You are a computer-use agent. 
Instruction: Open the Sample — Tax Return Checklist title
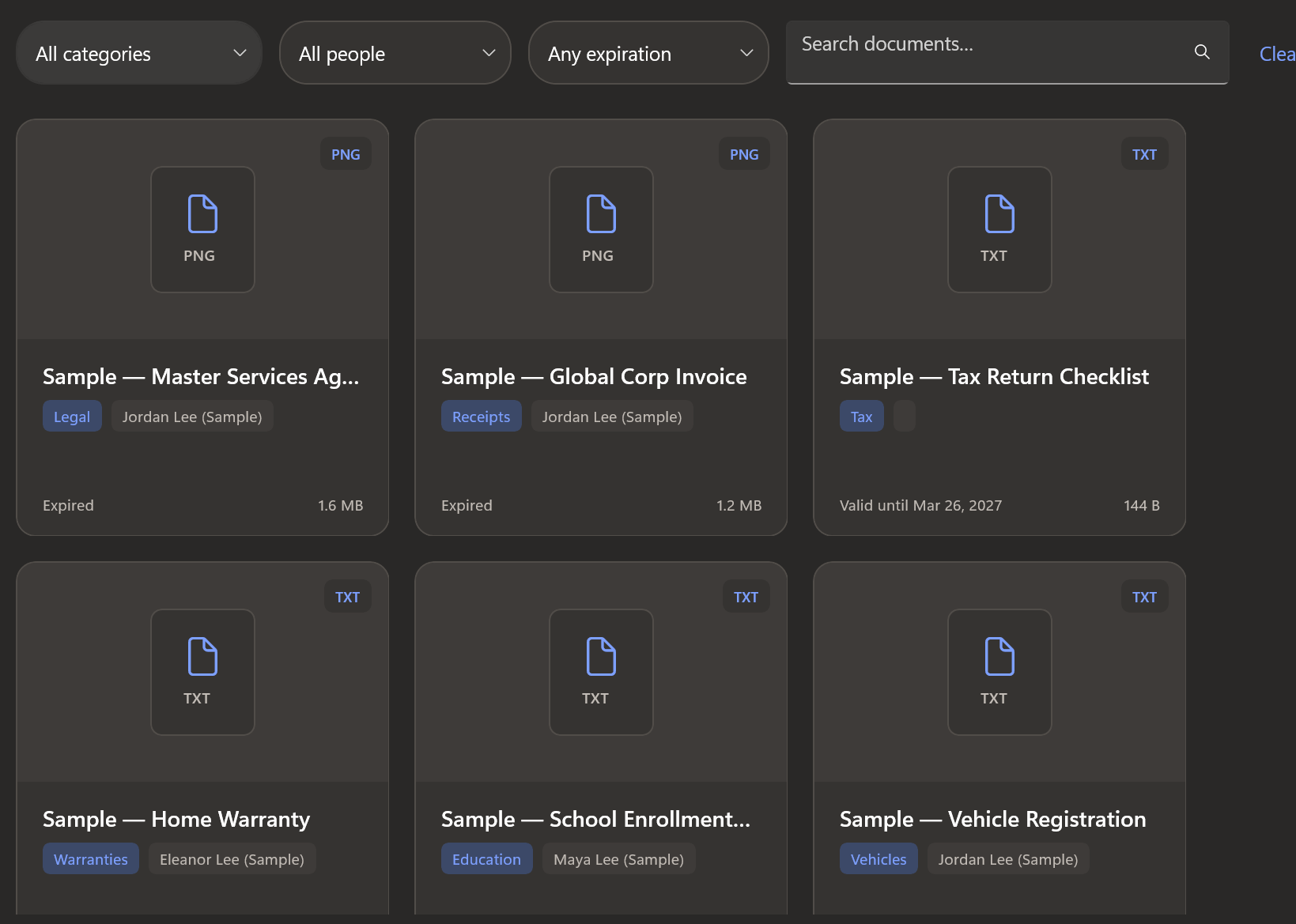pyautogui.click(x=994, y=377)
